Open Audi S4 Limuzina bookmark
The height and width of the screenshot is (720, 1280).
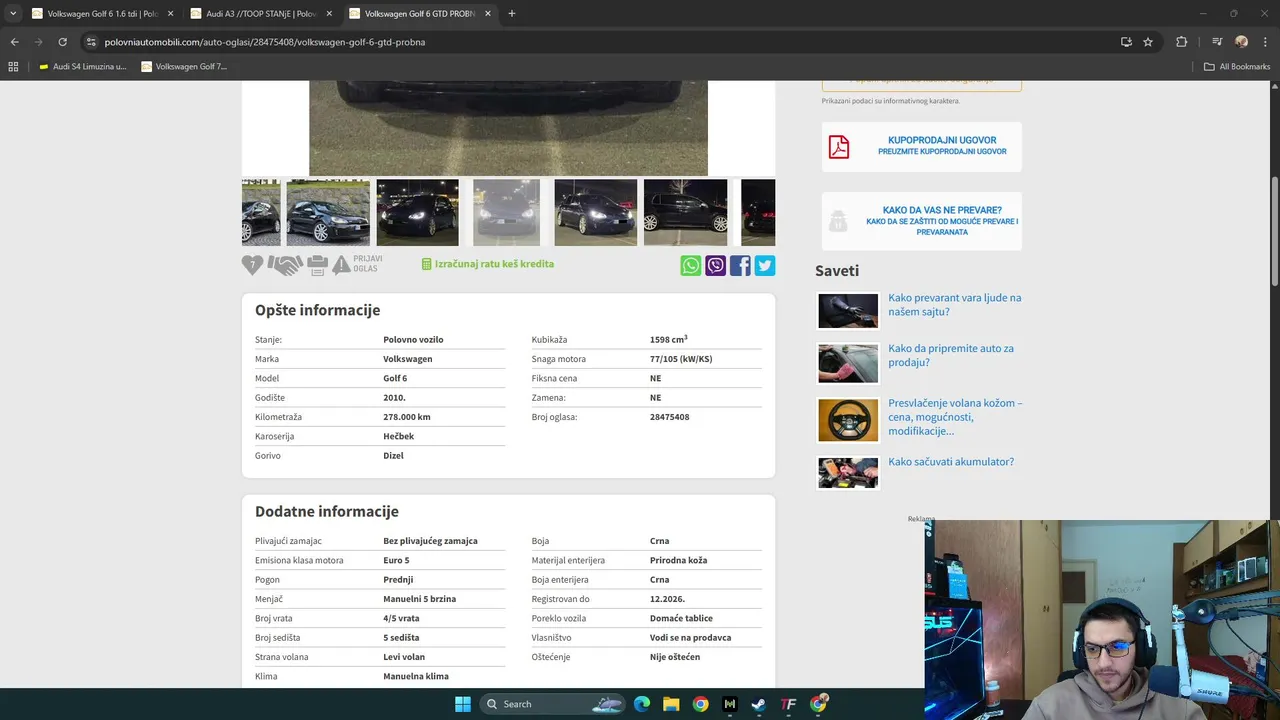[x=82, y=67]
